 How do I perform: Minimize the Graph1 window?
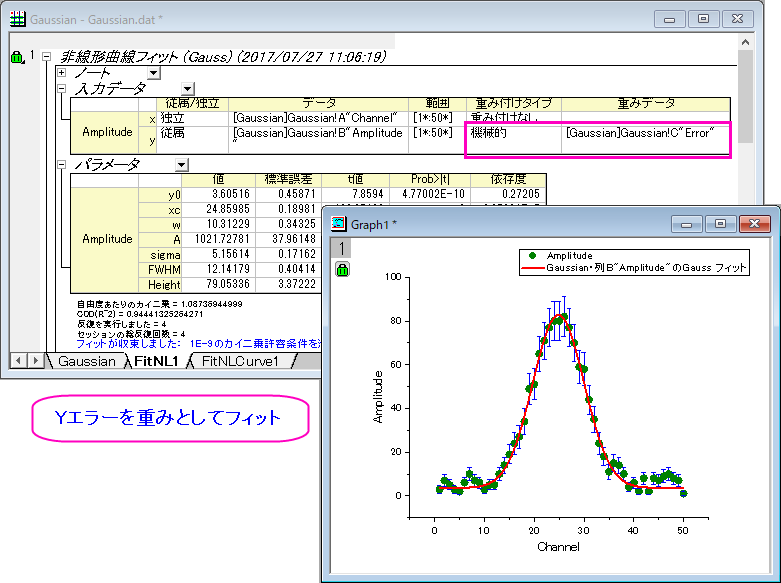pyautogui.click(x=687, y=224)
